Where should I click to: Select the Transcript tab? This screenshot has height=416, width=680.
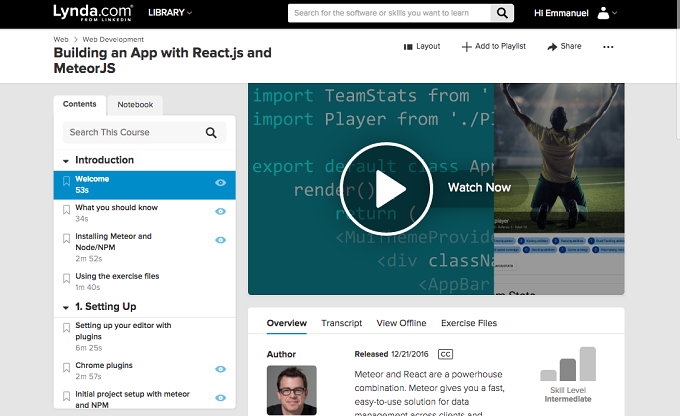click(x=342, y=323)
